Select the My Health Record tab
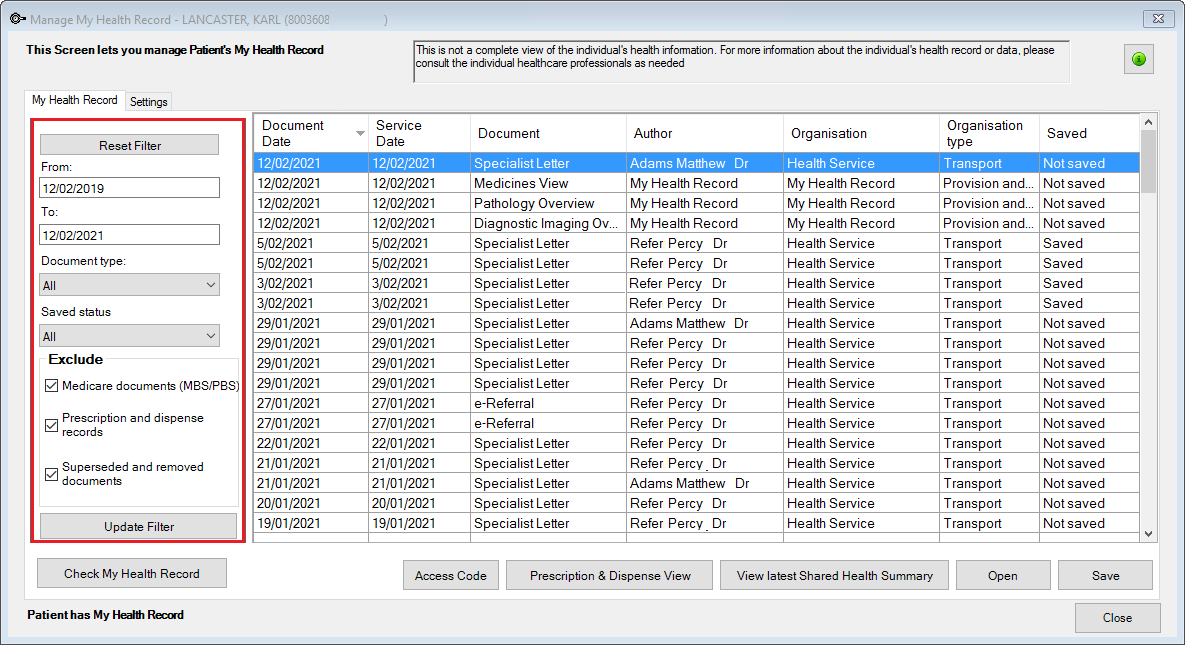The image size is (1185, 645). [75, 100]
